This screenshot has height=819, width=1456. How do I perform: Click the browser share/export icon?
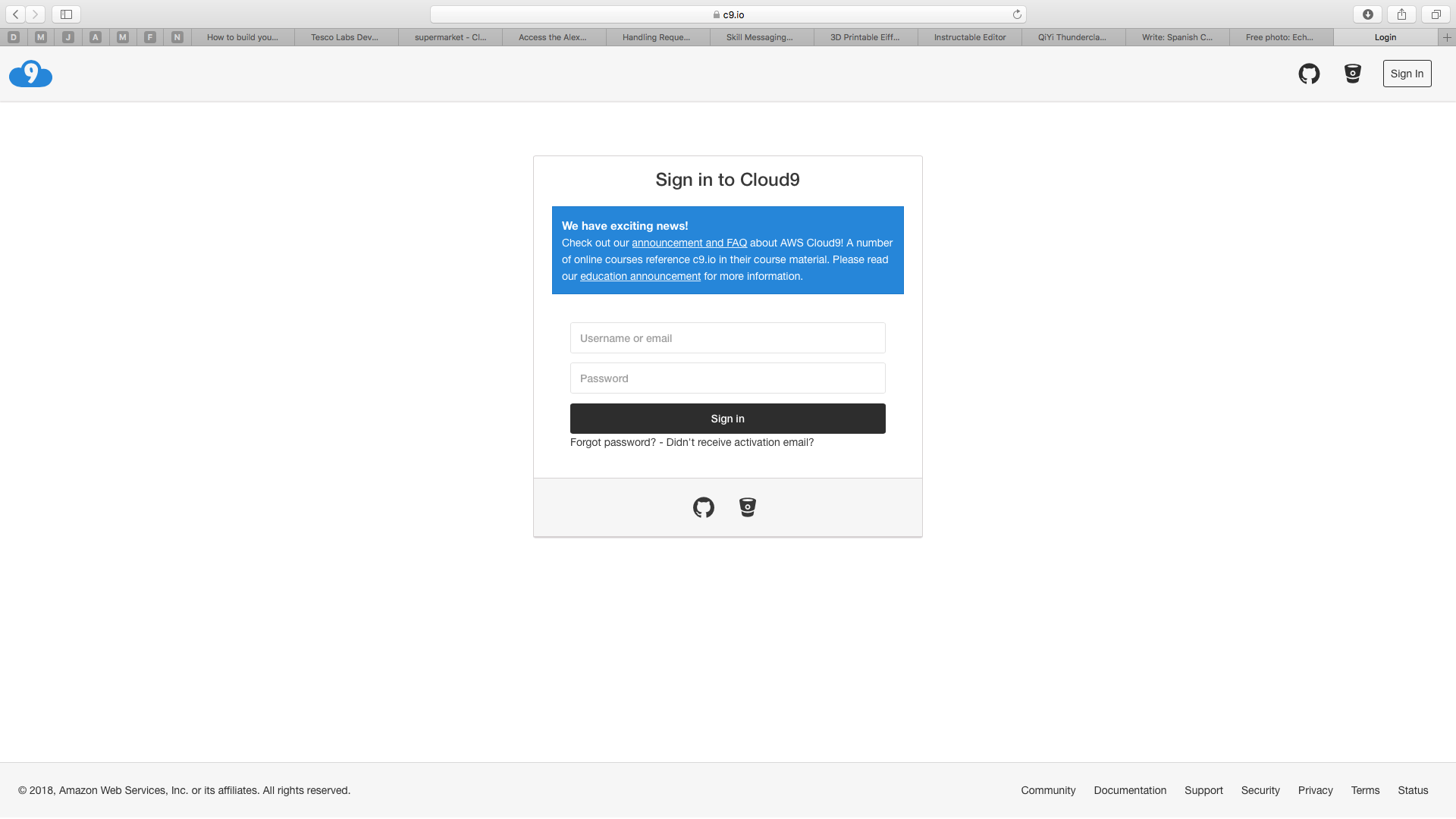point(1402,14)
